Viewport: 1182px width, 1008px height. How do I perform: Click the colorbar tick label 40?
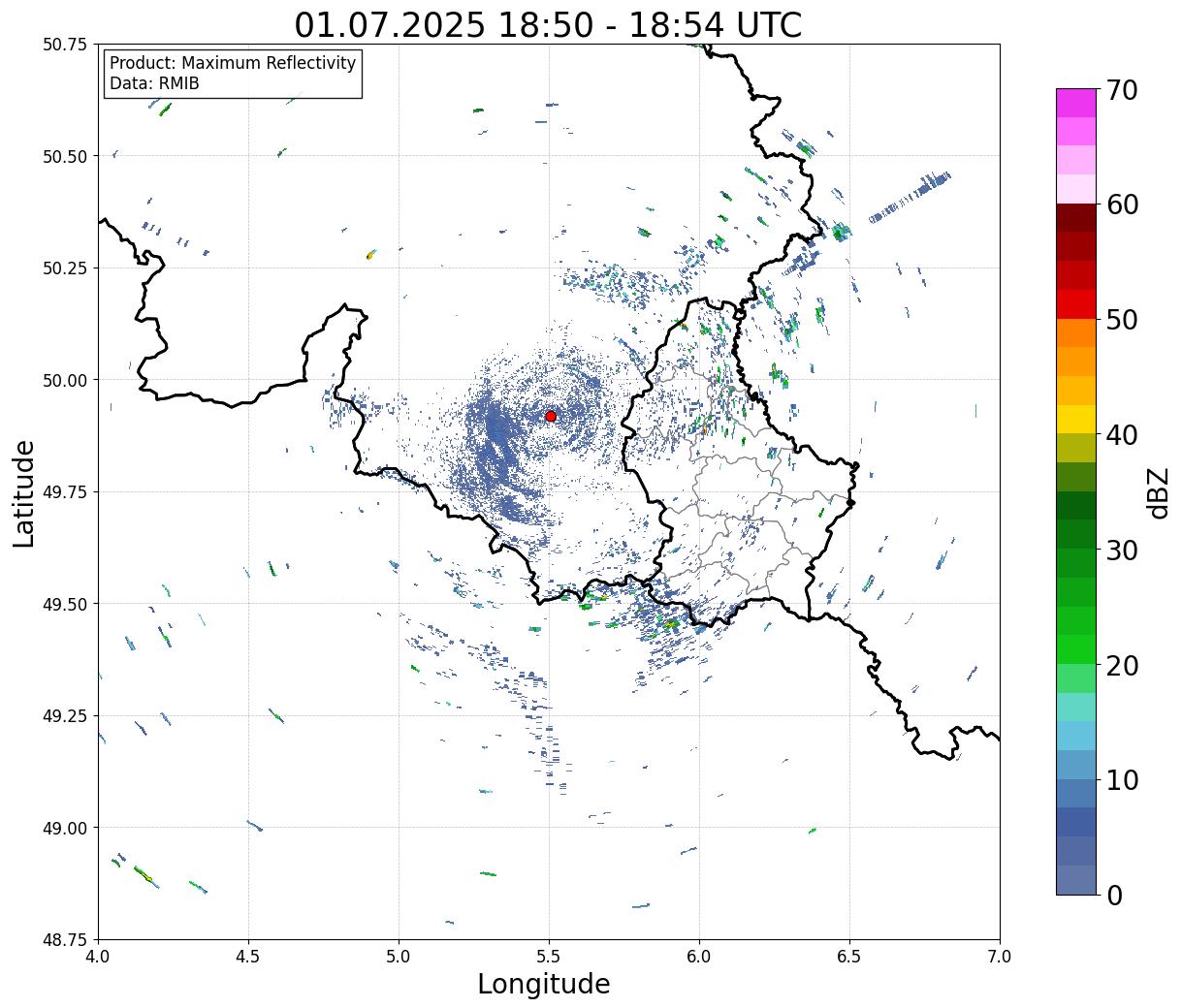pyautogui.click(x=1120, y=435)
